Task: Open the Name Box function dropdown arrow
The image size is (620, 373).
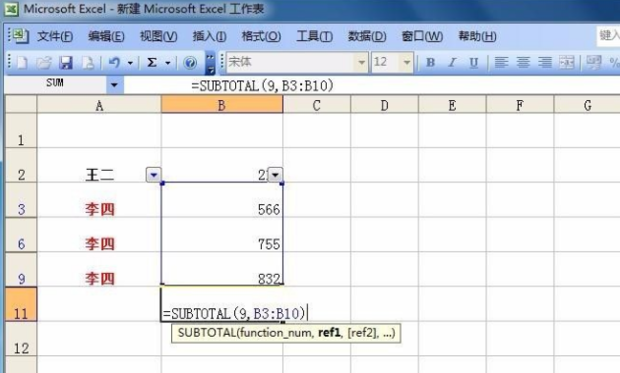Action: pos(114,85)
